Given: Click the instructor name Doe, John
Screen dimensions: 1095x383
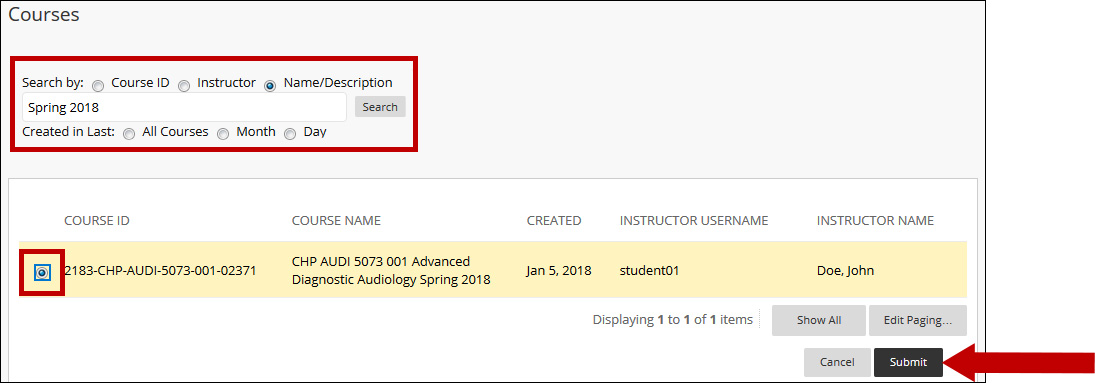Looking at the screenshot, I should click(x=845, y=270).
